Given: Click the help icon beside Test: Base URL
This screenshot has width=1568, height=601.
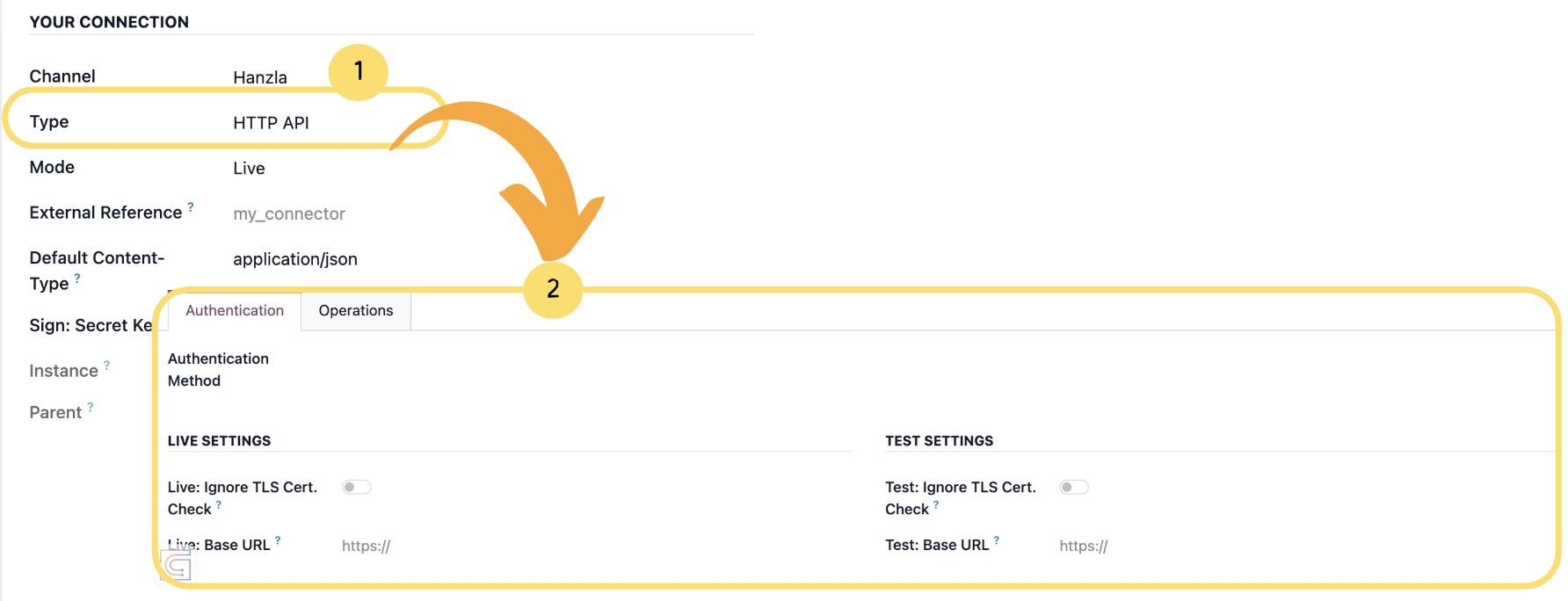Looking at the screenshot, I should click(997, 540).
